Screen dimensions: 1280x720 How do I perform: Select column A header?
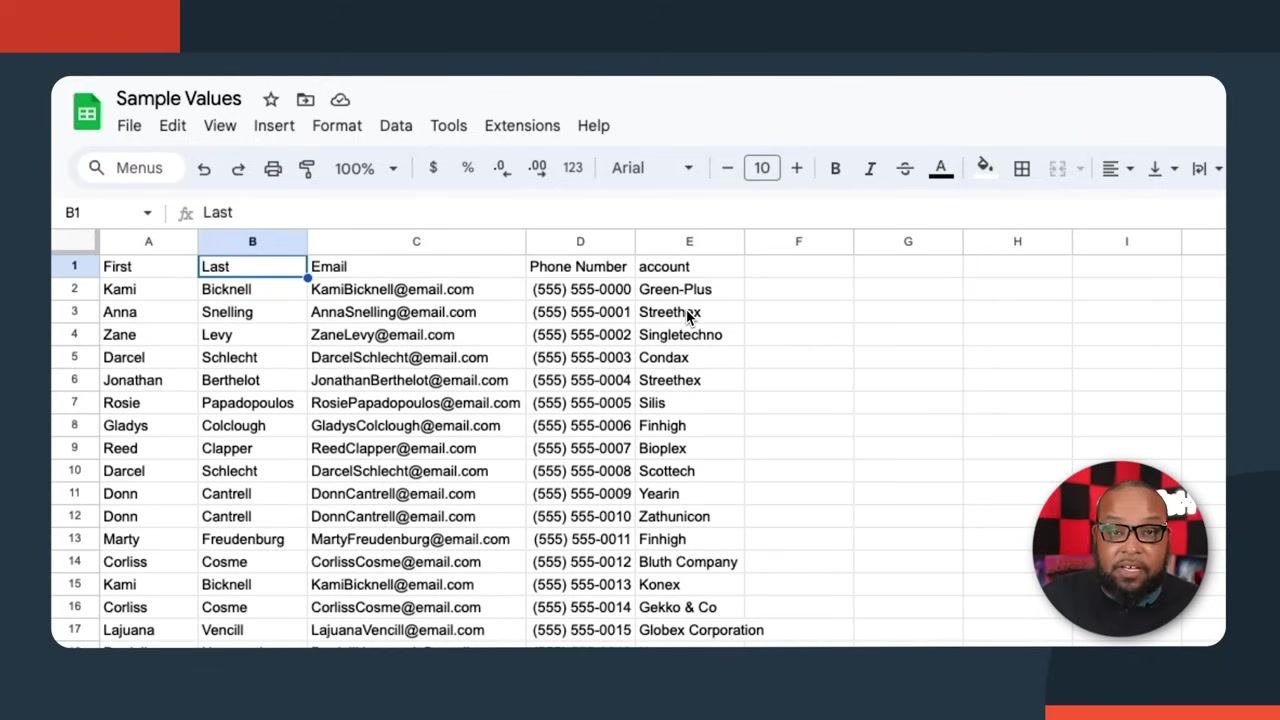[148, 242]
